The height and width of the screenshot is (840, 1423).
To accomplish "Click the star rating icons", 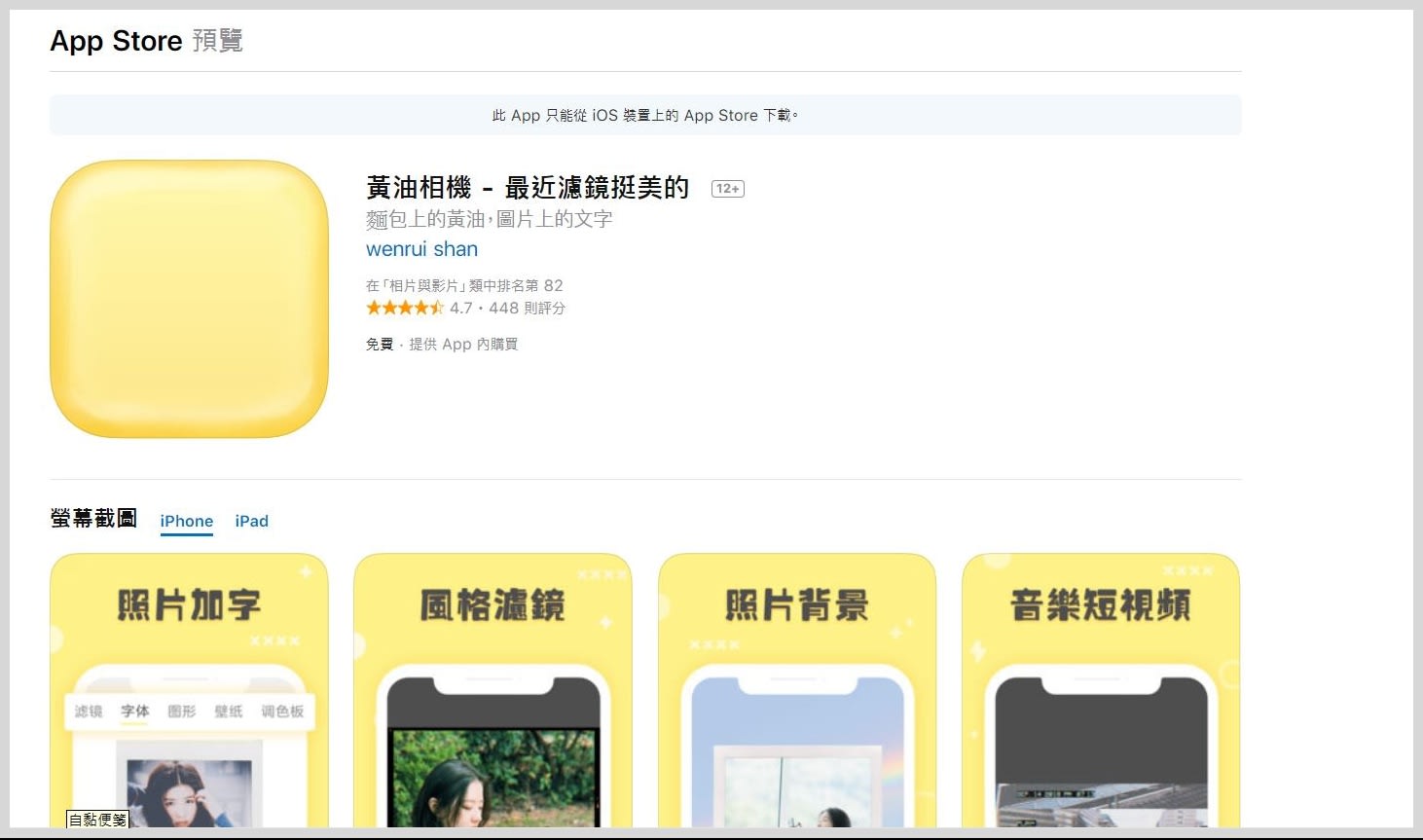I will [405, 308].
